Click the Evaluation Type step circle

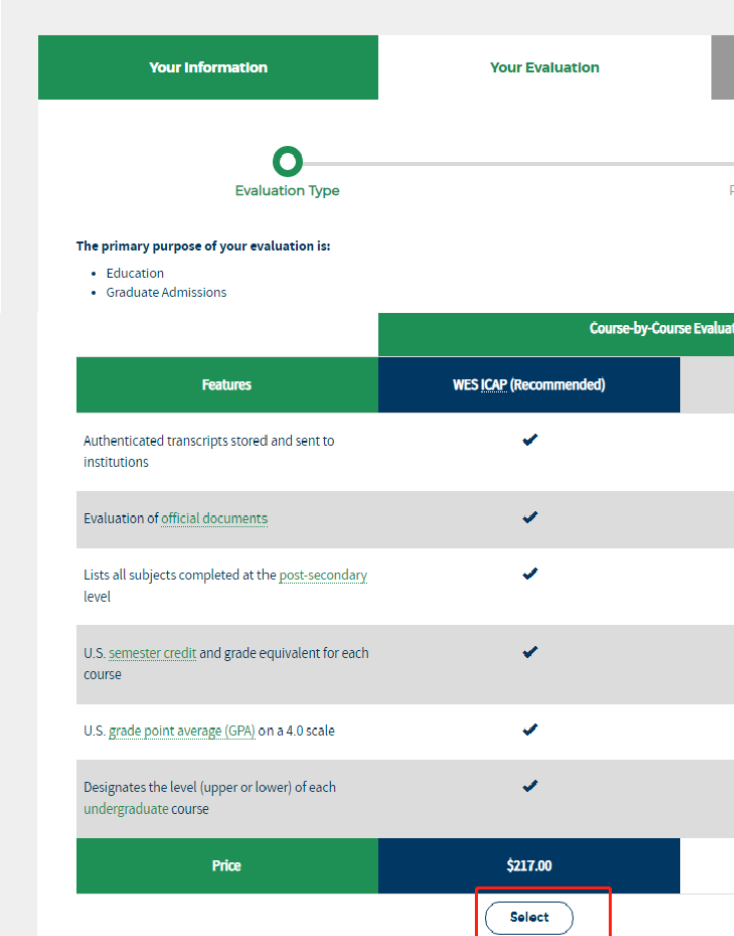click(288, 161)
